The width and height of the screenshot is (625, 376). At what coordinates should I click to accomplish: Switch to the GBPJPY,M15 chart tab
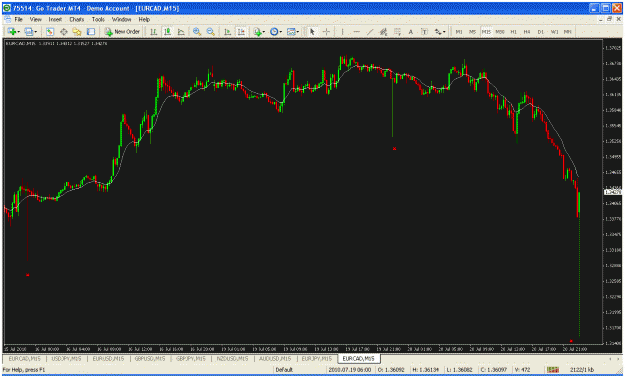pos(191,359)
